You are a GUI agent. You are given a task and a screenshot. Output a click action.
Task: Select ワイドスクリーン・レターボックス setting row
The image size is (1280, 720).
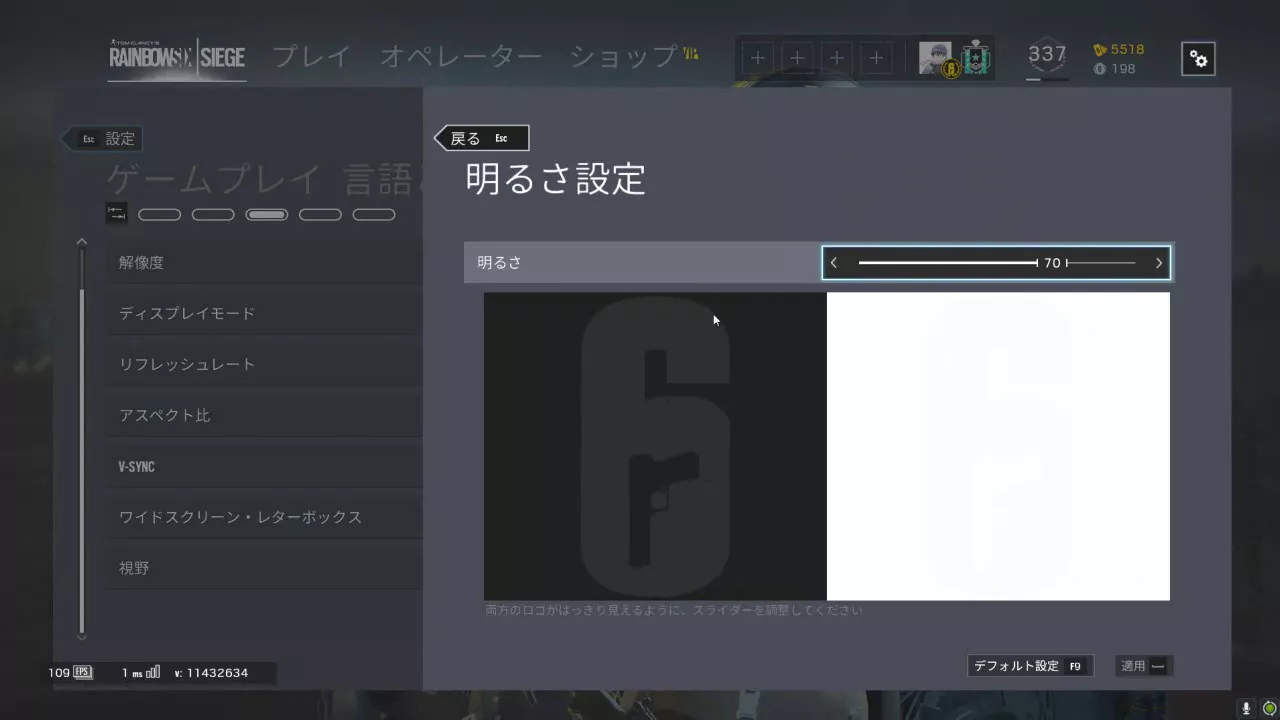[x=265, y=517]
